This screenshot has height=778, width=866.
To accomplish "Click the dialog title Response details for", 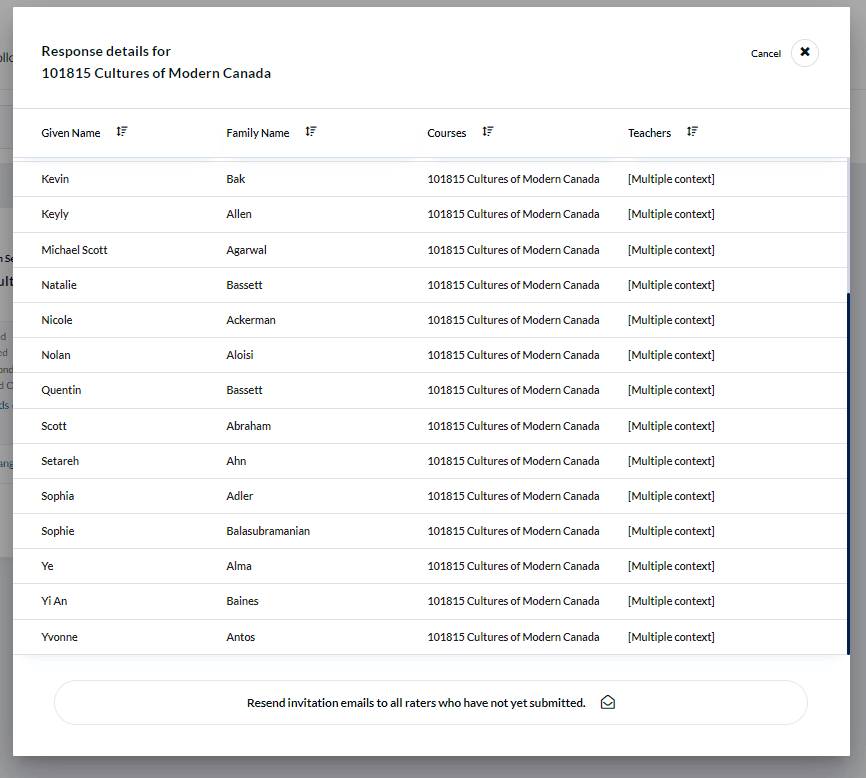I will pyautogui.click(x=106, y=51).
